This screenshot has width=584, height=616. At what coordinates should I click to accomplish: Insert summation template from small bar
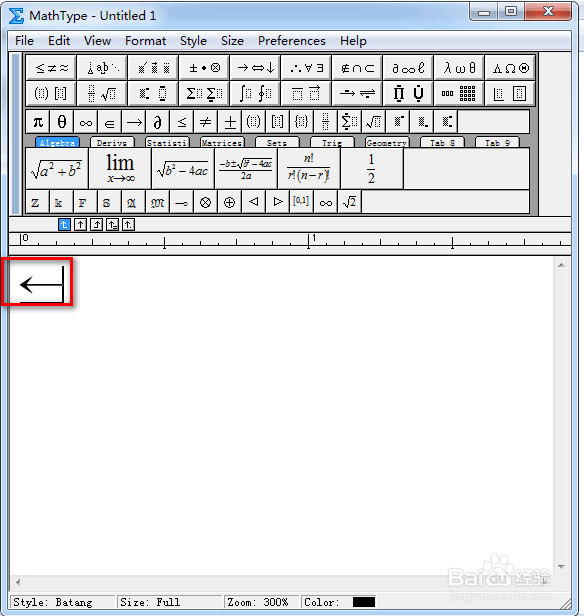pyautogui.click(x=350, y=122)
